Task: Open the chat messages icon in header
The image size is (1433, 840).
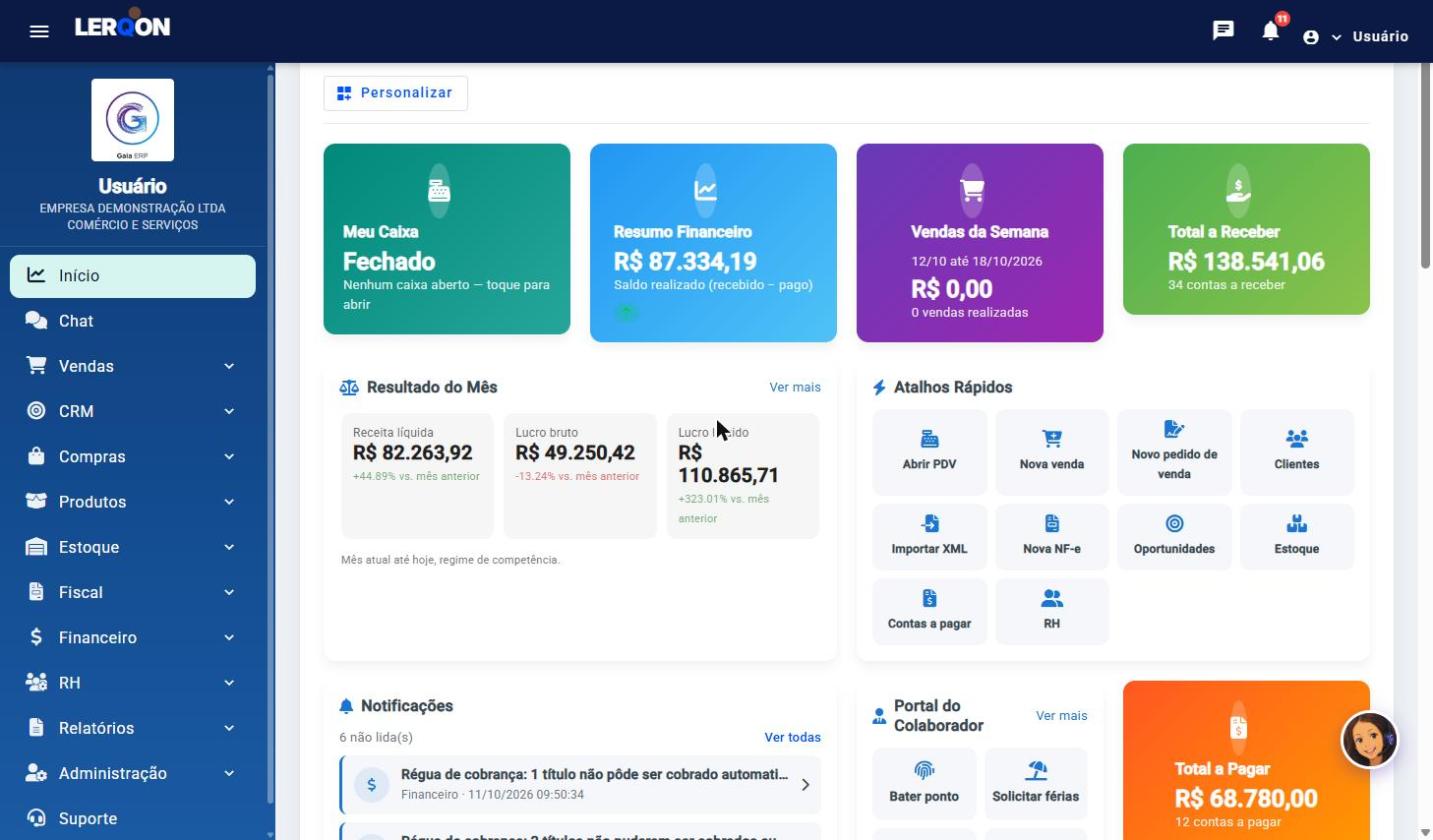Action: [1223, 31]
